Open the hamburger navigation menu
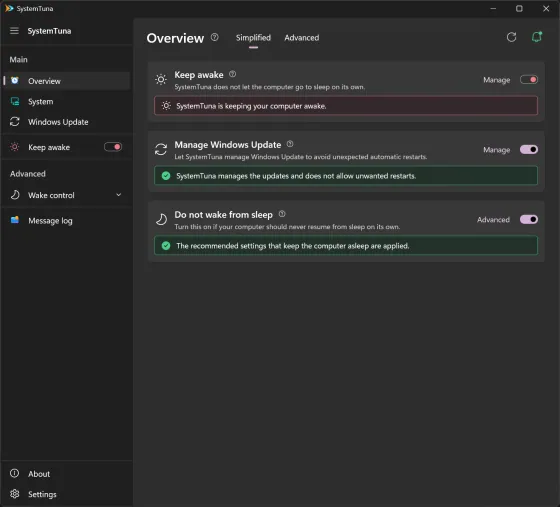This screenshot has width=560, height=507. coord(14,31)
